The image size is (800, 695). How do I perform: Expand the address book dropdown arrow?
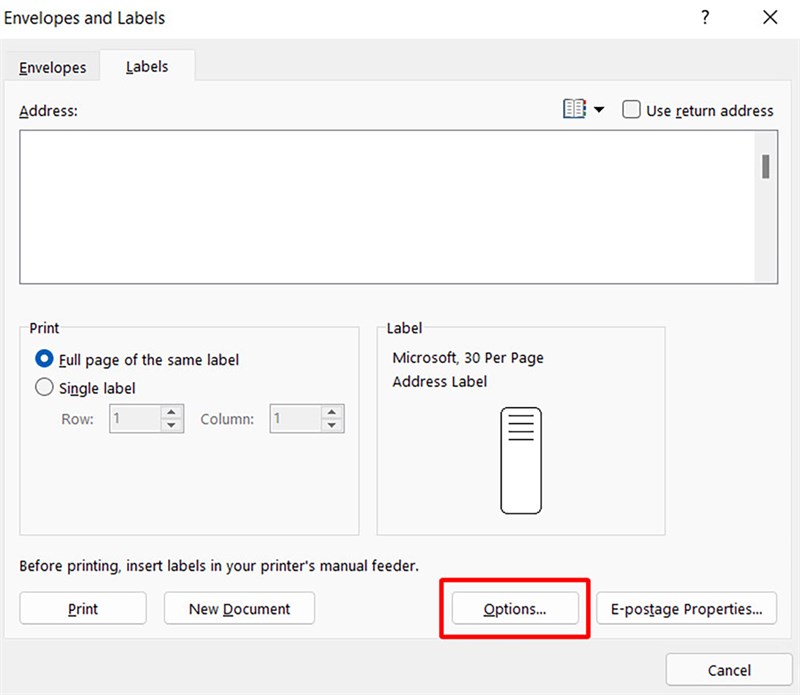[599, 110]
